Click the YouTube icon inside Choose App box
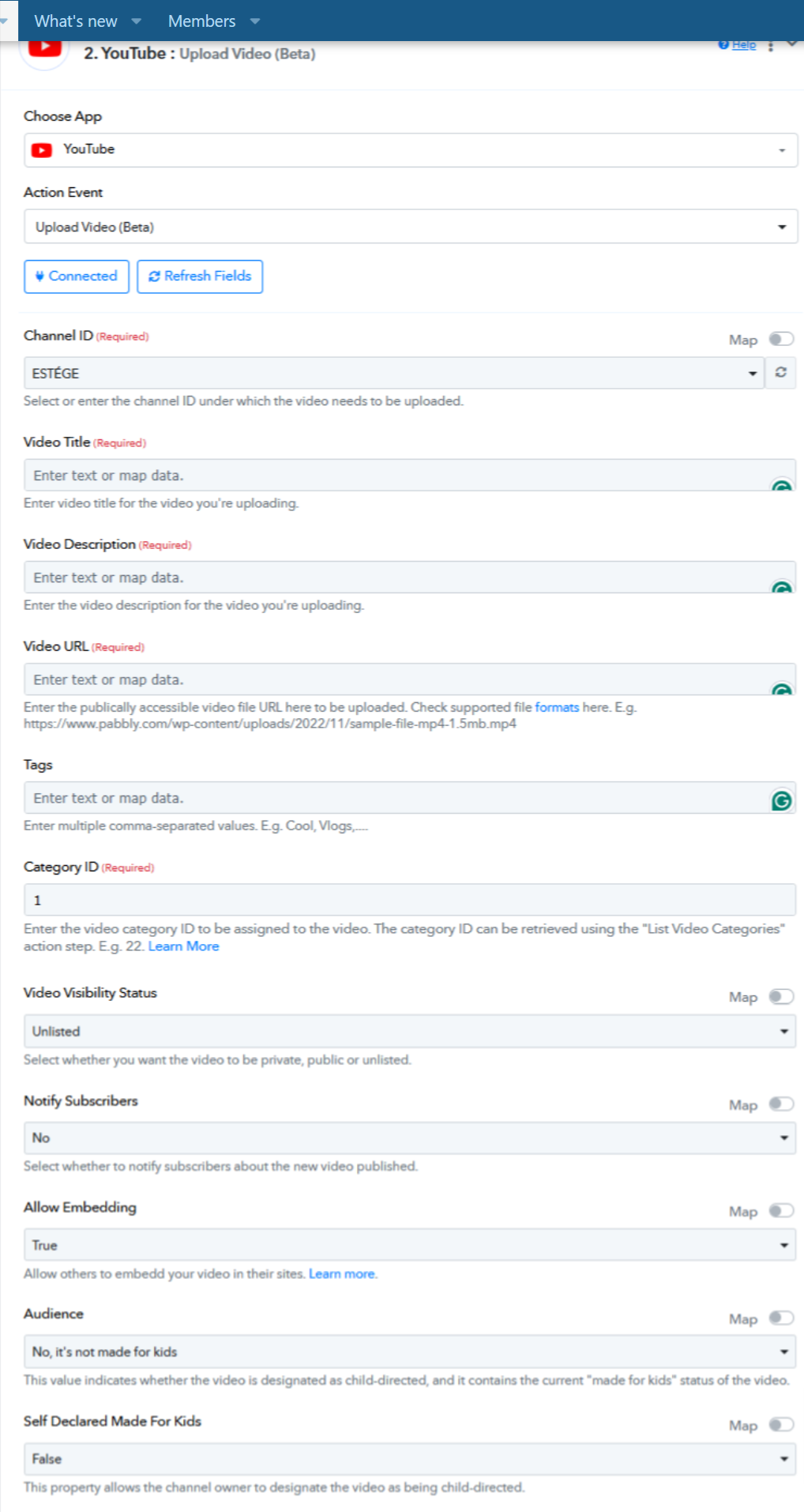Image resolution: width=804 pixels, height=1512 pixels. [x=42, y=149]
